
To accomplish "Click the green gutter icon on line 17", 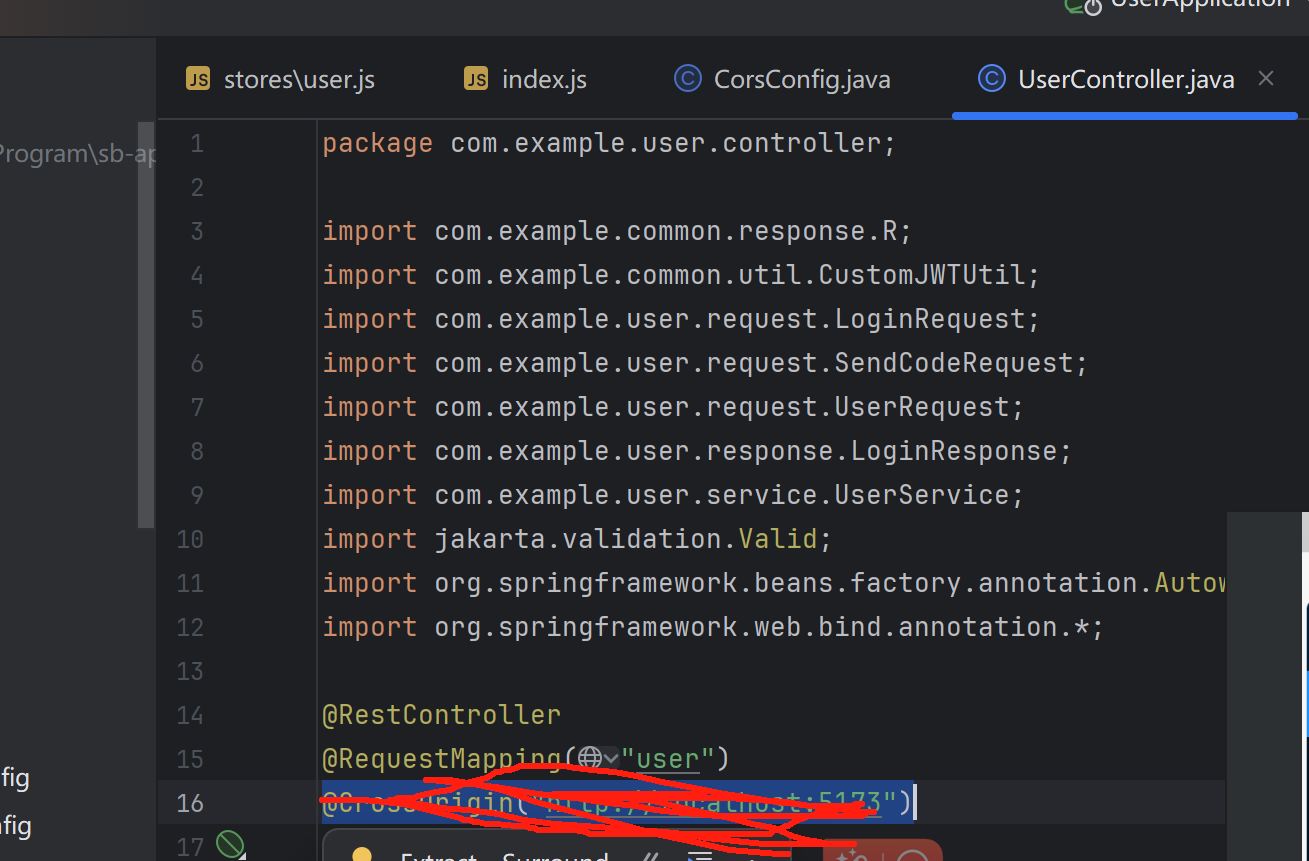I will point(230,845).
